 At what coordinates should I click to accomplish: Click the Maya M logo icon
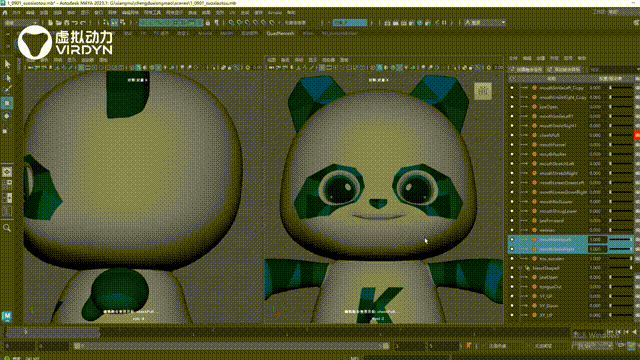coord(7,316)
